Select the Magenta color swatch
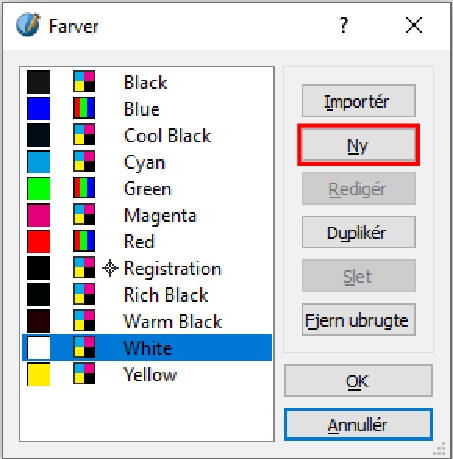The image size is (453, 459). [x=39, y=215]
